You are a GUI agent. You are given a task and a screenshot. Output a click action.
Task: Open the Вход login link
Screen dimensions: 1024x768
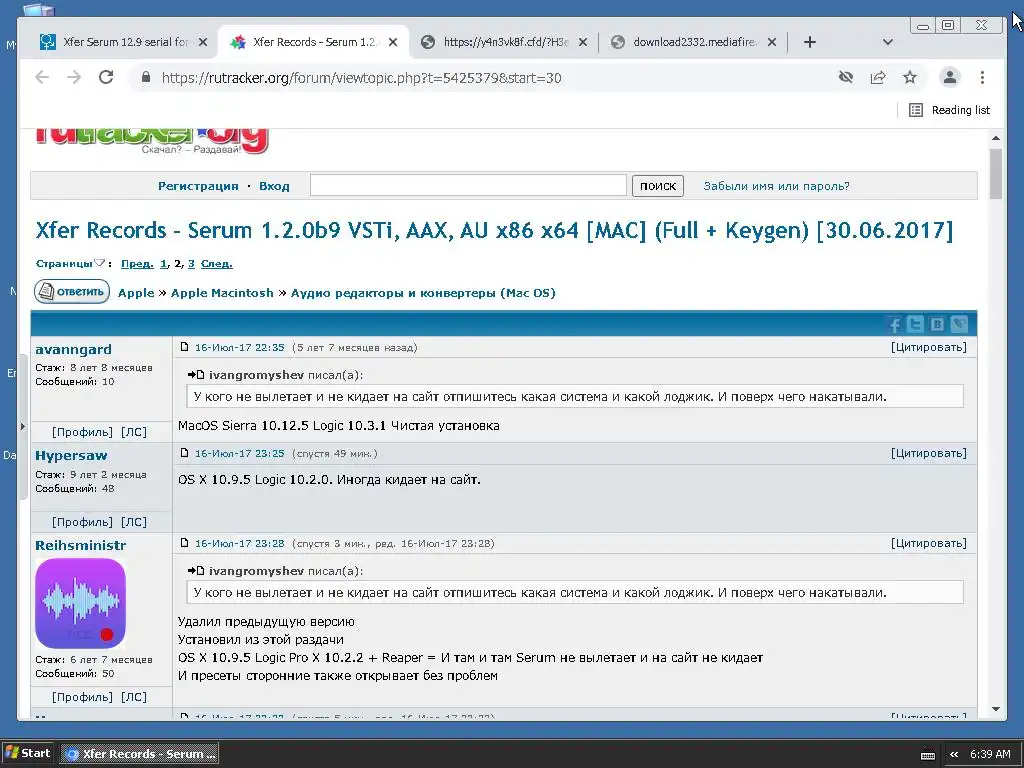tap(274, 186)
